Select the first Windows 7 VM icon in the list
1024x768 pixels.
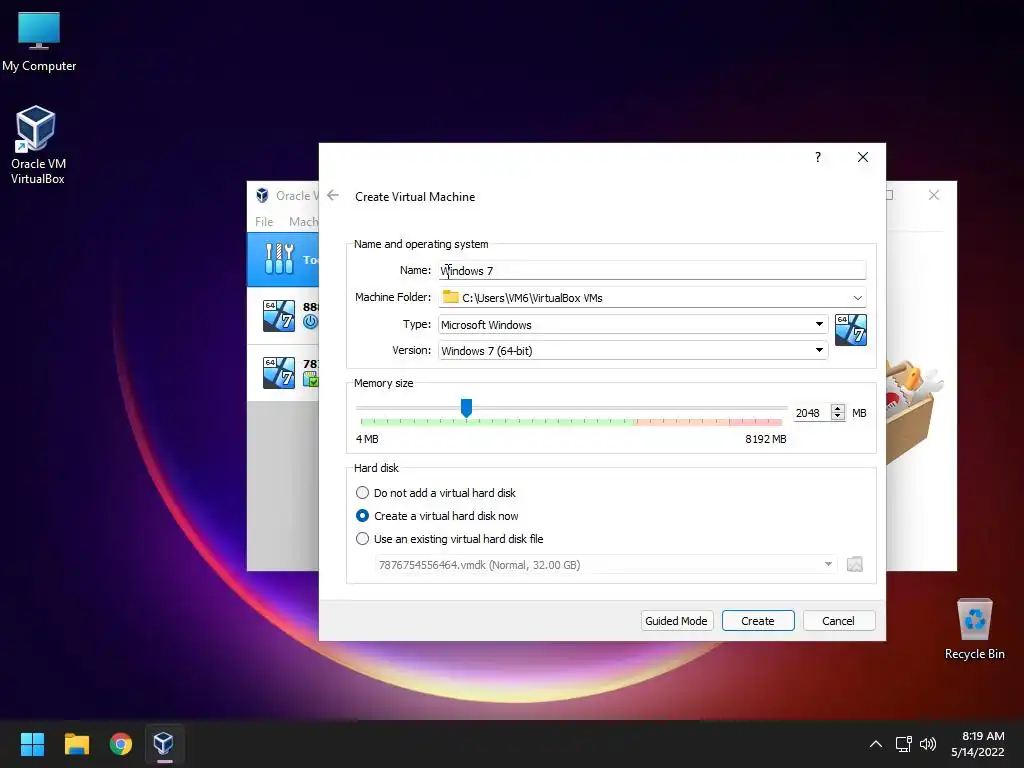click(279, 315)
